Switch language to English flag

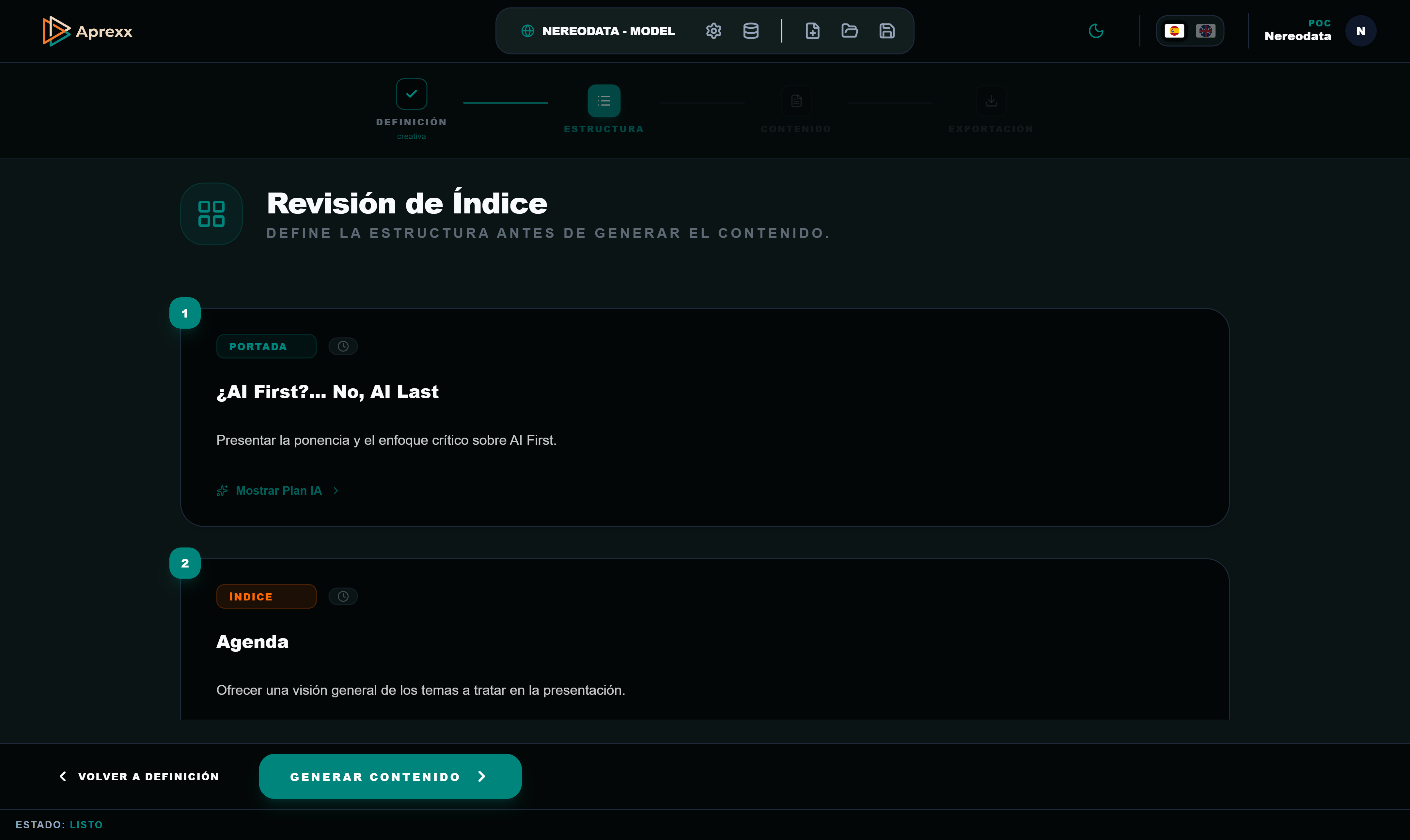(x=1205, y=31)
